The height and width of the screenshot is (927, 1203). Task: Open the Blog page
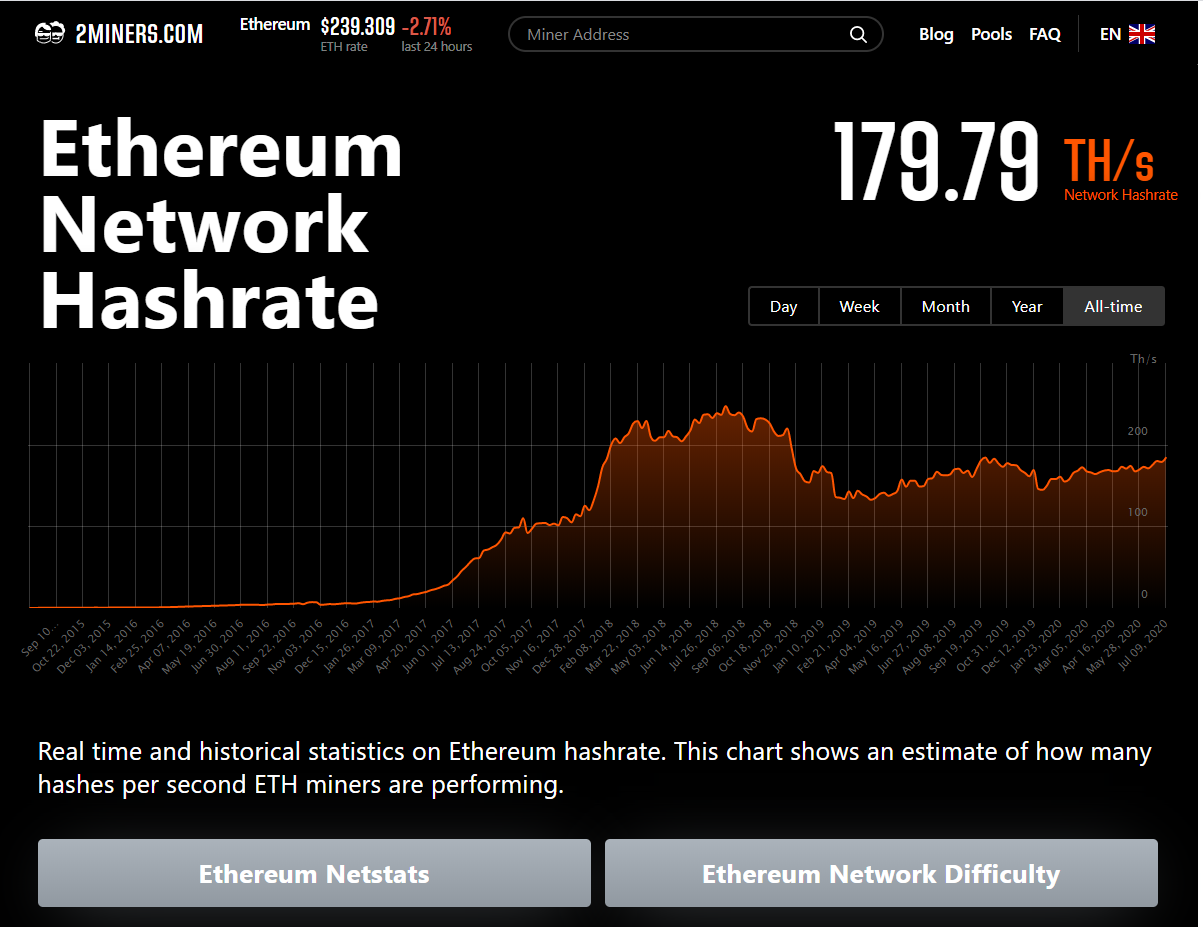[x=936, y=34]
